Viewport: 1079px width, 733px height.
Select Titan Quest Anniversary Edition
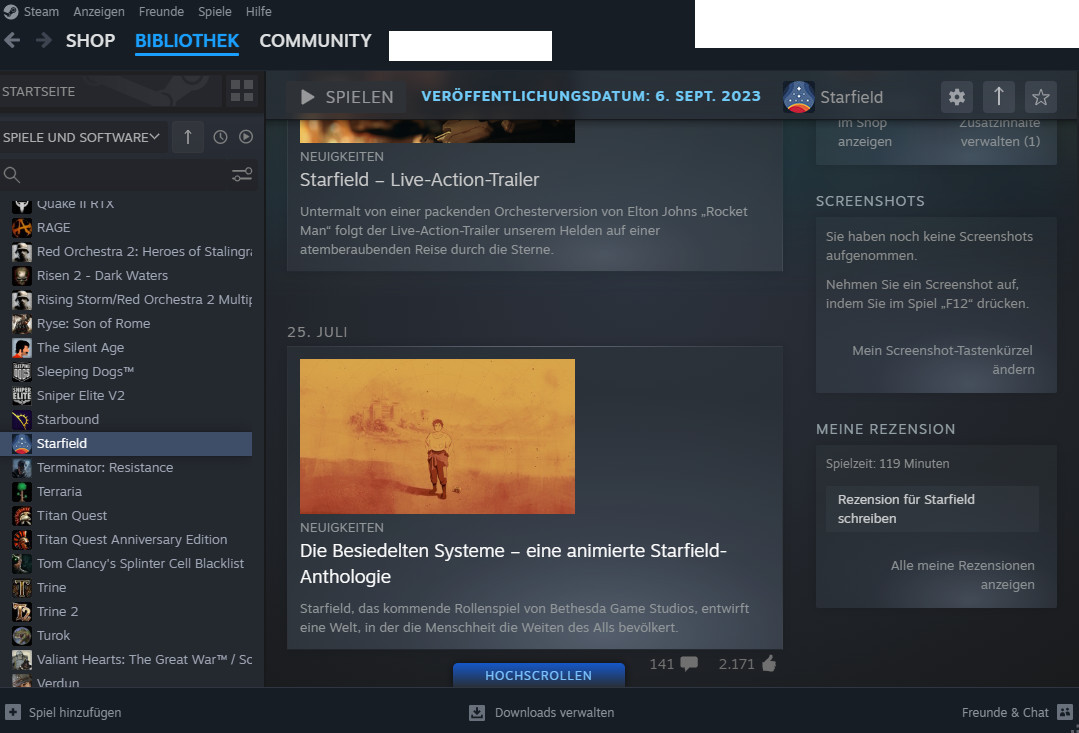tap(126, 540)
